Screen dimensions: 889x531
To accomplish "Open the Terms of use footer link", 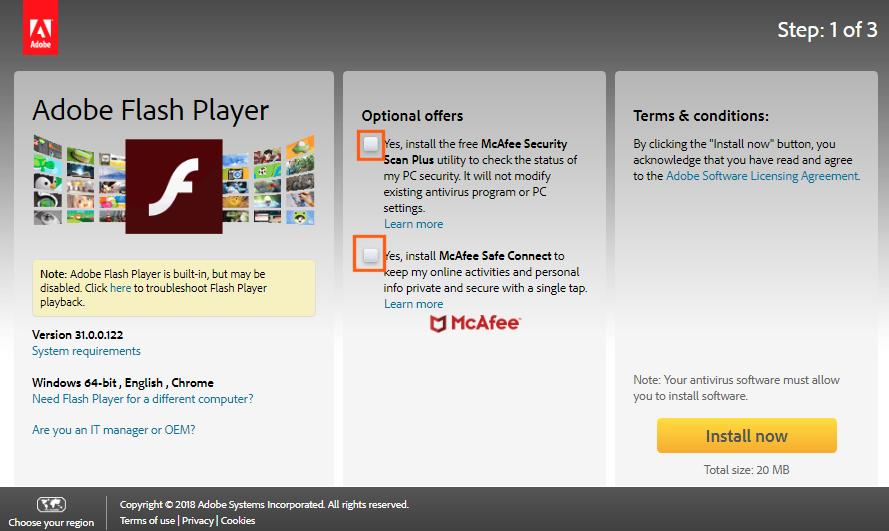I will click(x=147, y=520).
